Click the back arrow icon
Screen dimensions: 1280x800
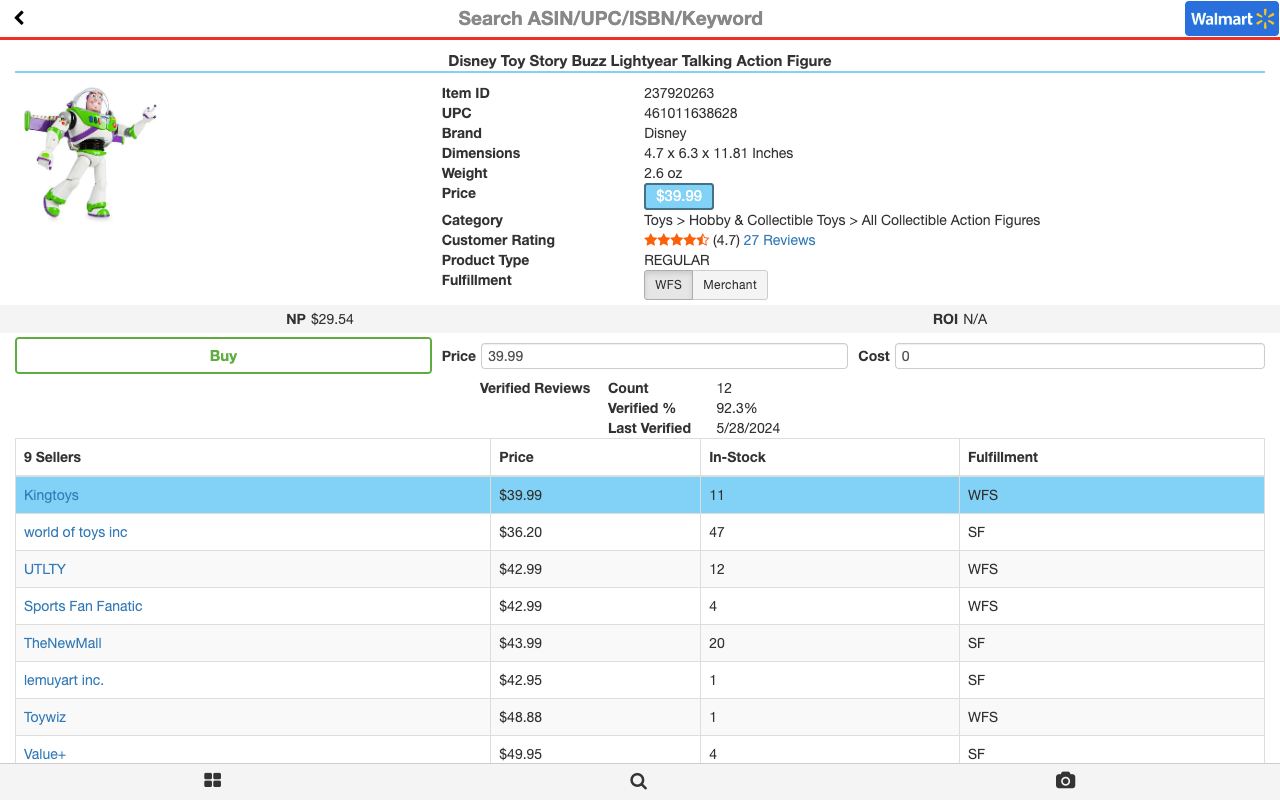tap(19, 18)
